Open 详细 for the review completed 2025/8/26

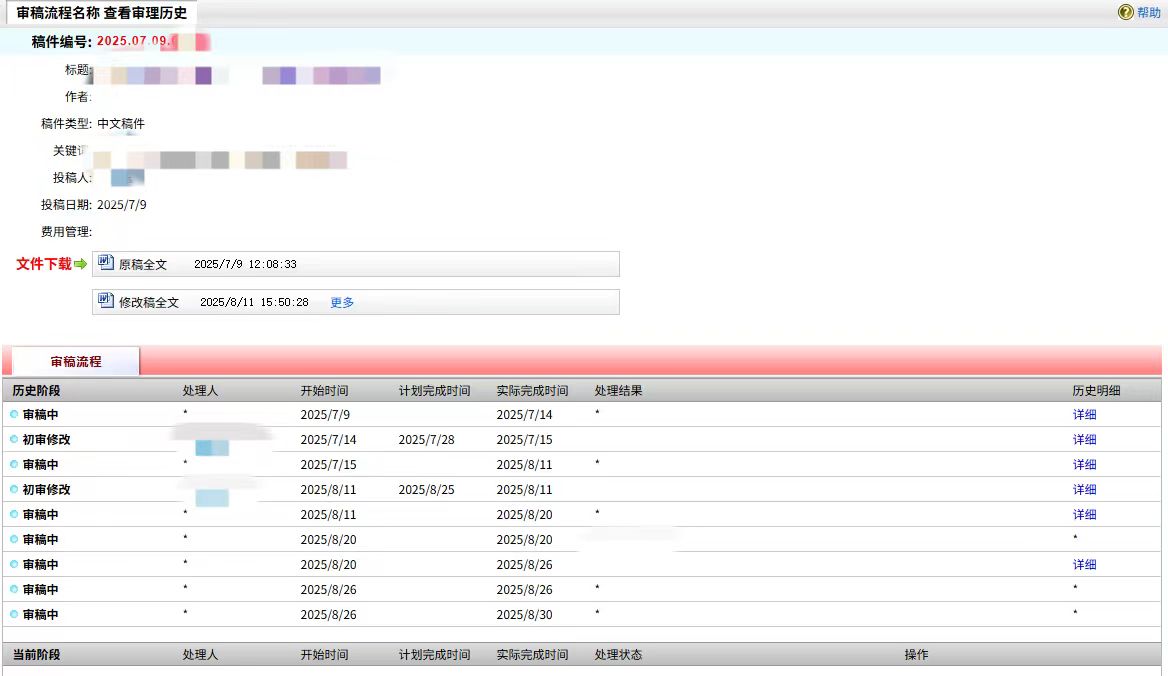click(x=1084, y=564)
